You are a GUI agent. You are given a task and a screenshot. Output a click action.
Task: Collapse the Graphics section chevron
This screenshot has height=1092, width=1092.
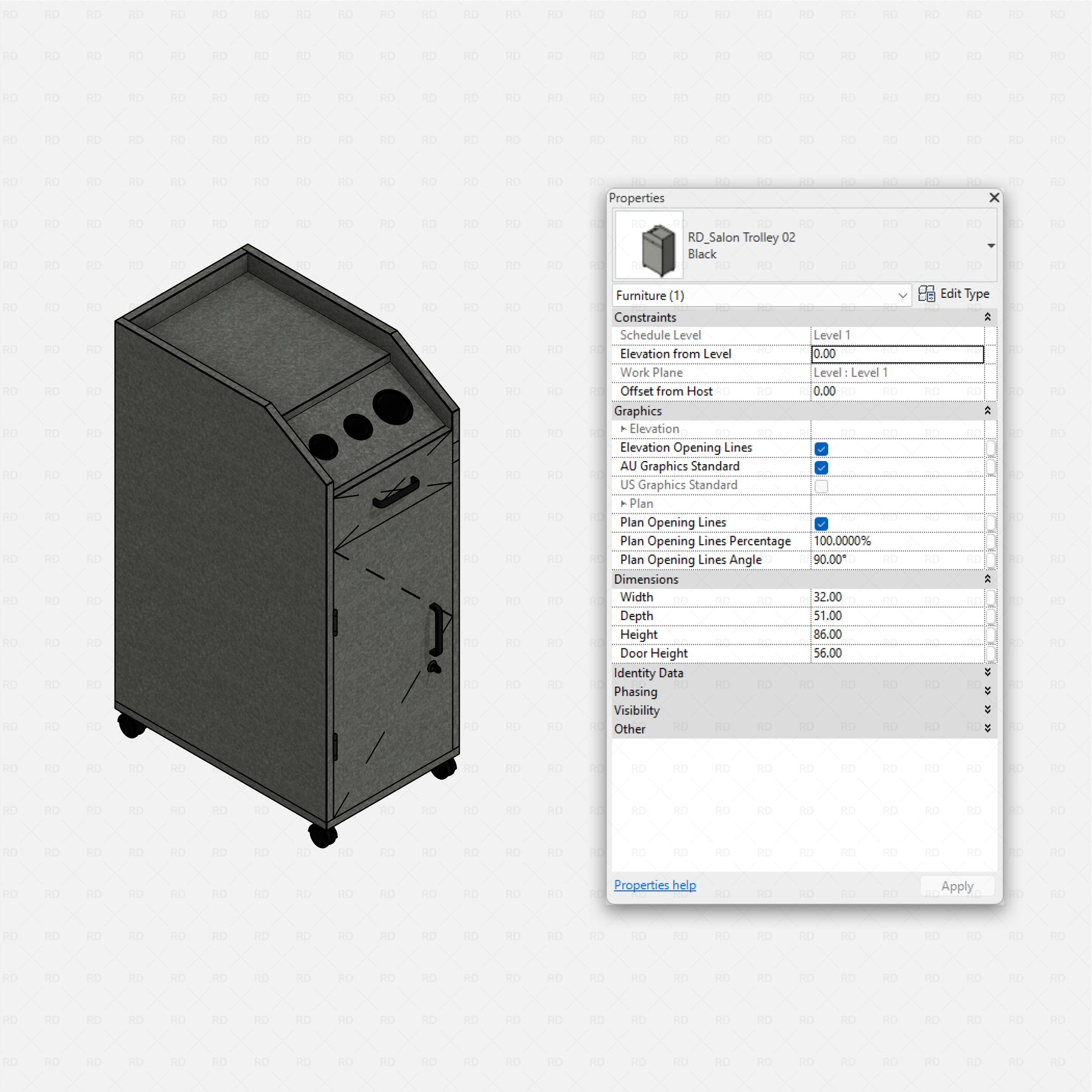pyautogui.click(x=987, y=411)
